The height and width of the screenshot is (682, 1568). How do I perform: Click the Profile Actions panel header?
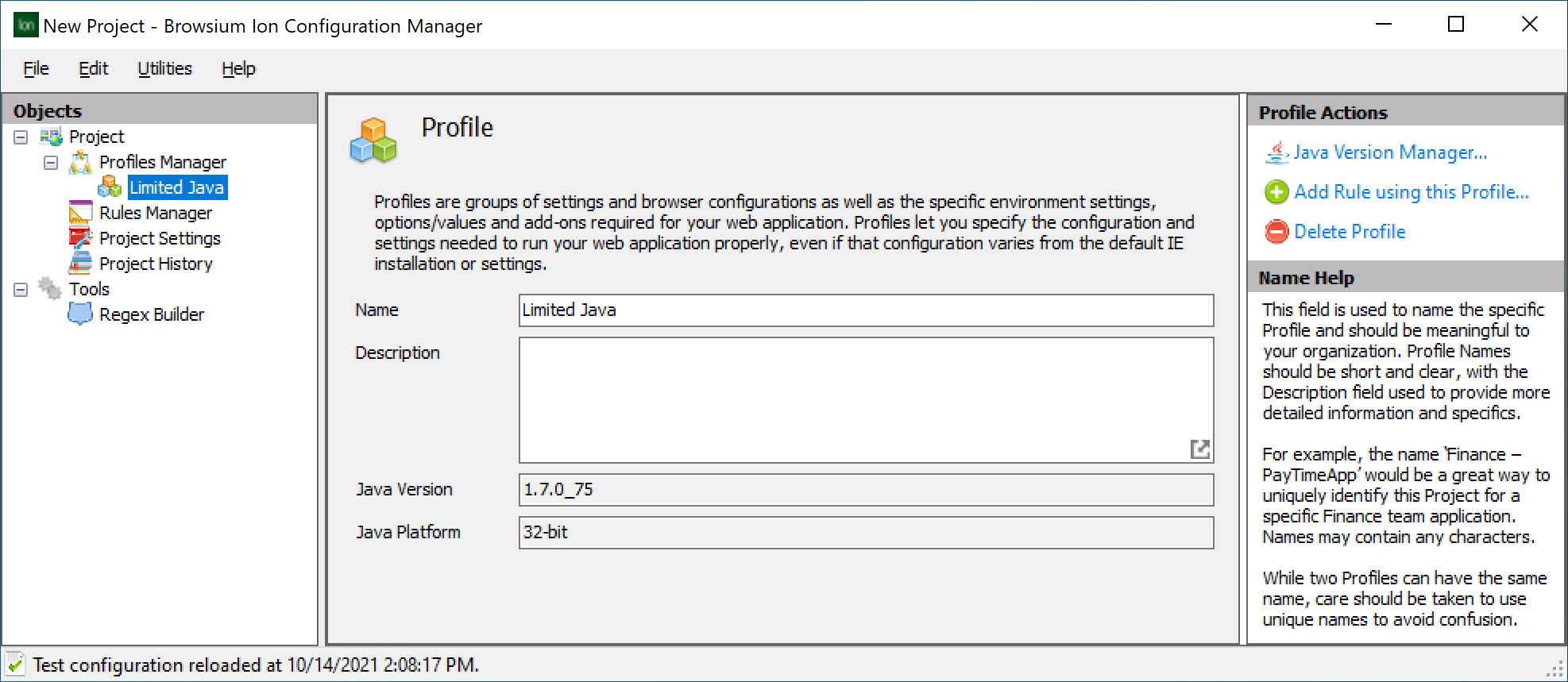[x=1405, y=112]
